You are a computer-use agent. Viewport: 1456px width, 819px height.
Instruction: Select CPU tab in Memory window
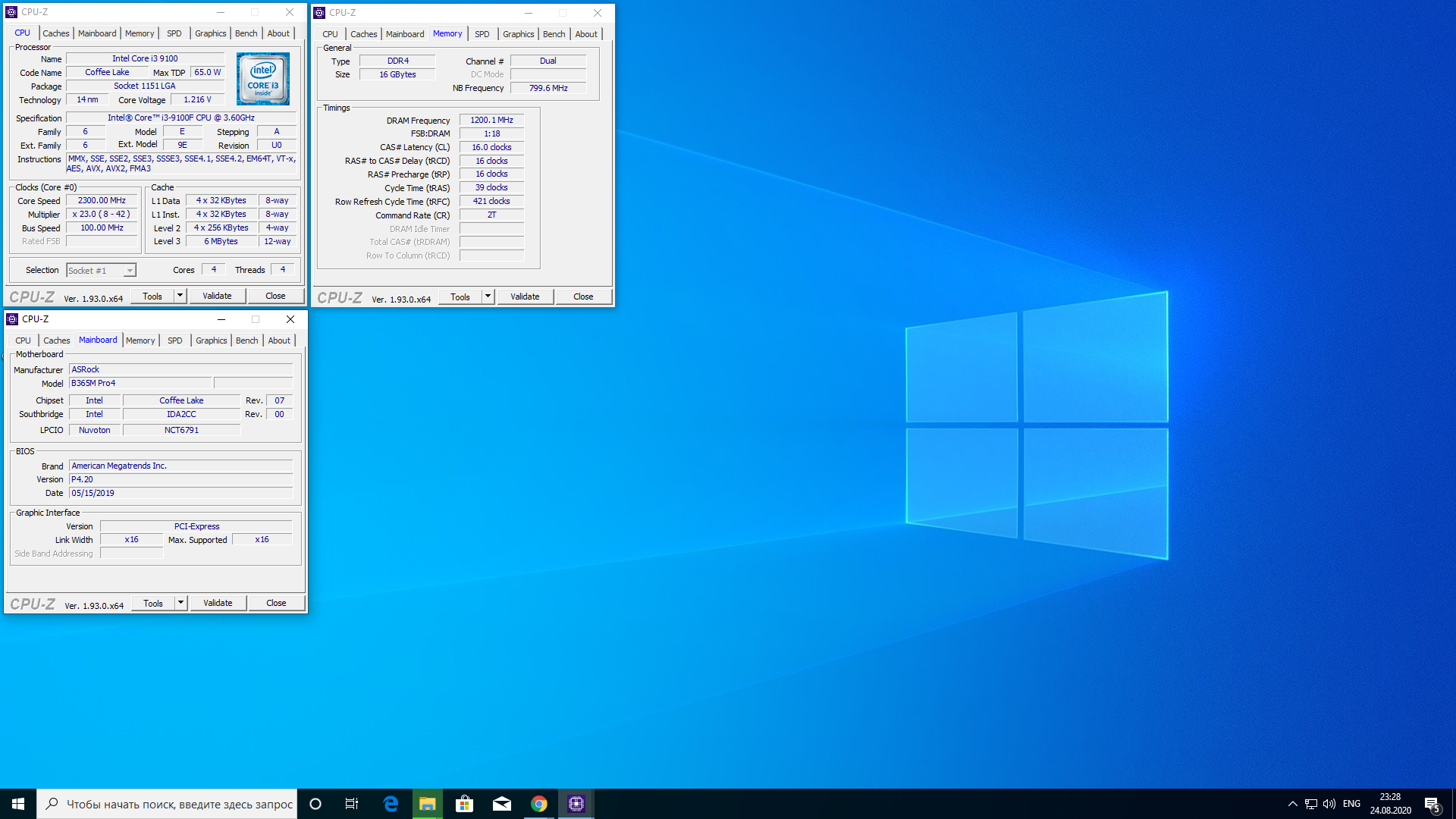[x=330, y=34]
